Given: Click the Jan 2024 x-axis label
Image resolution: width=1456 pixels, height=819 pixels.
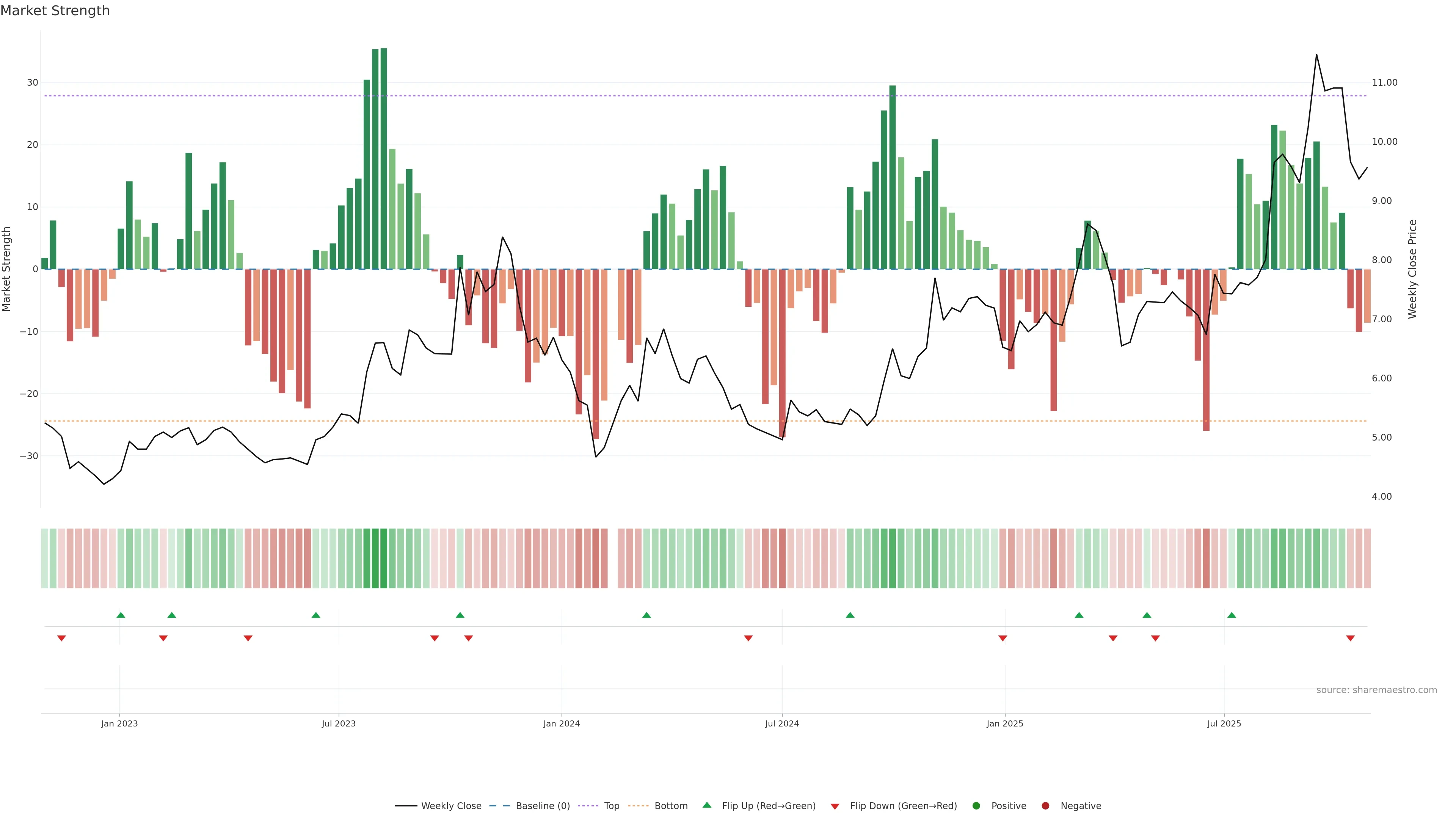Looking at the screenshot, I should point(561,723).
